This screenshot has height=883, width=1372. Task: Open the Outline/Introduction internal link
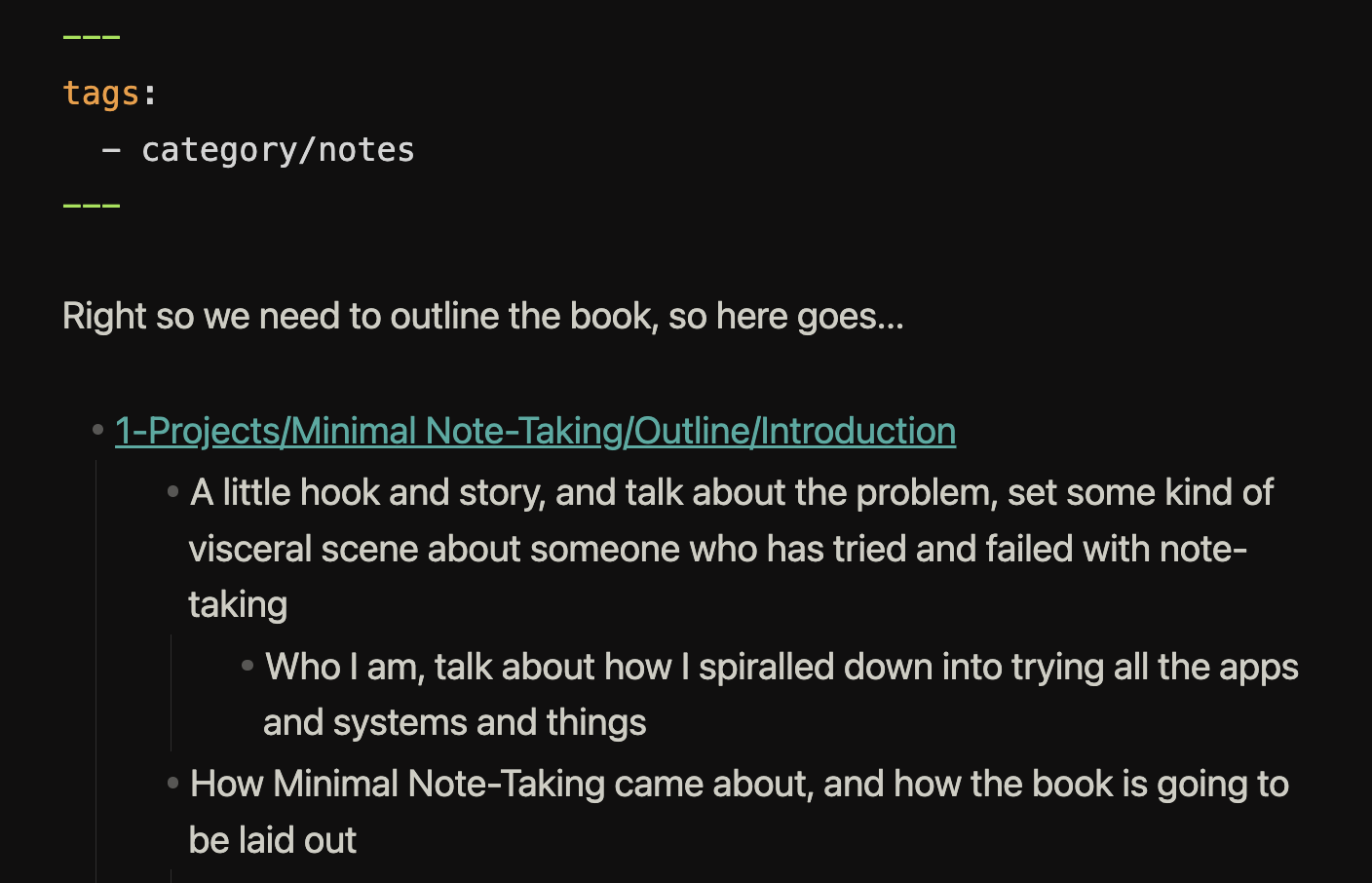535,431
